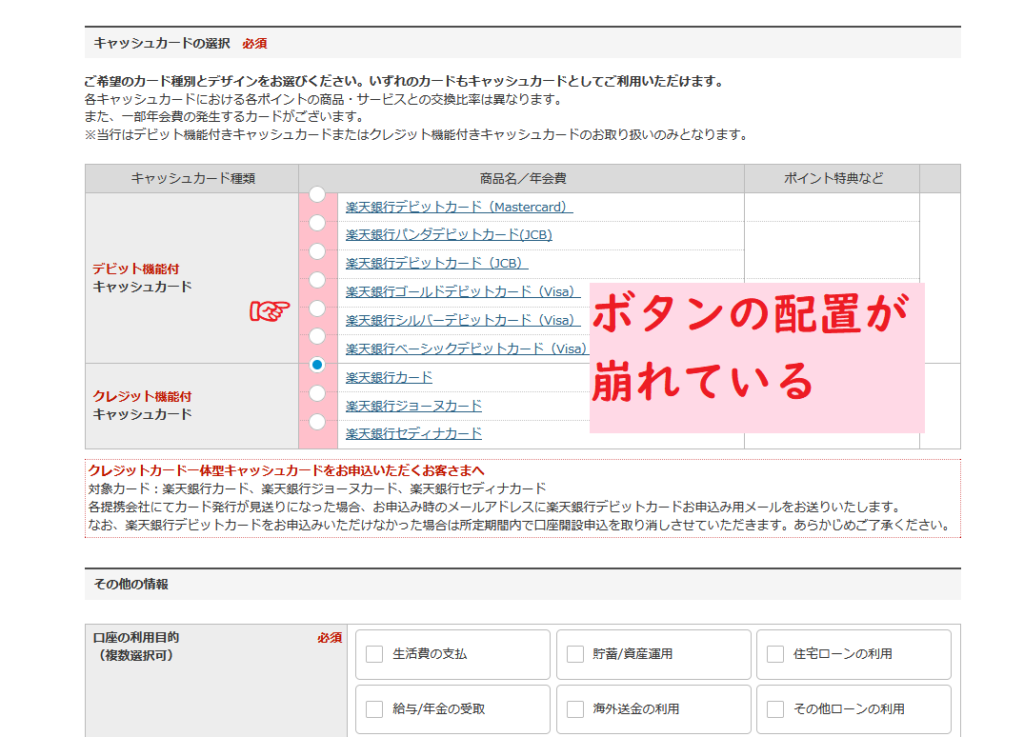Check the 給与/年金の受取 checkbox
The height and width of the screenshot is (737, 1024).
click(374, 710)
